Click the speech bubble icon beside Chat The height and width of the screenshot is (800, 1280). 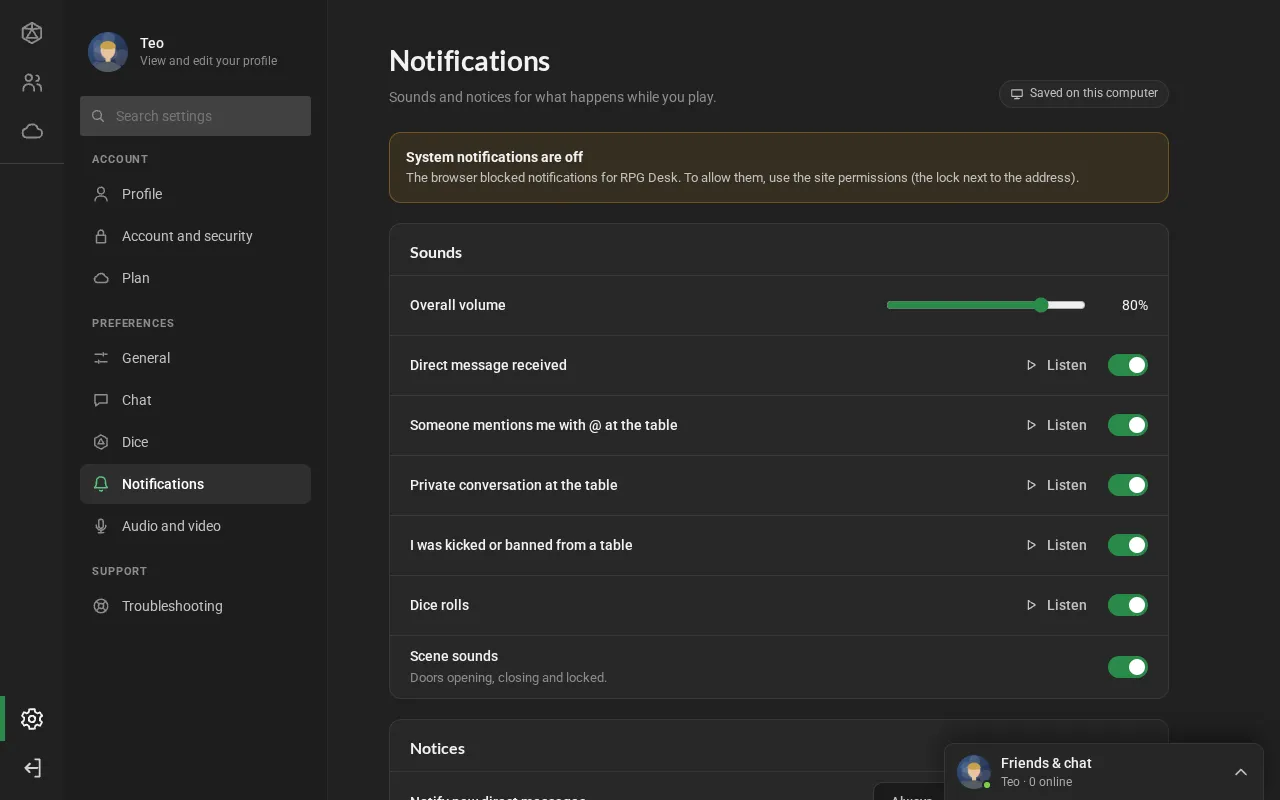coord(101,400)
